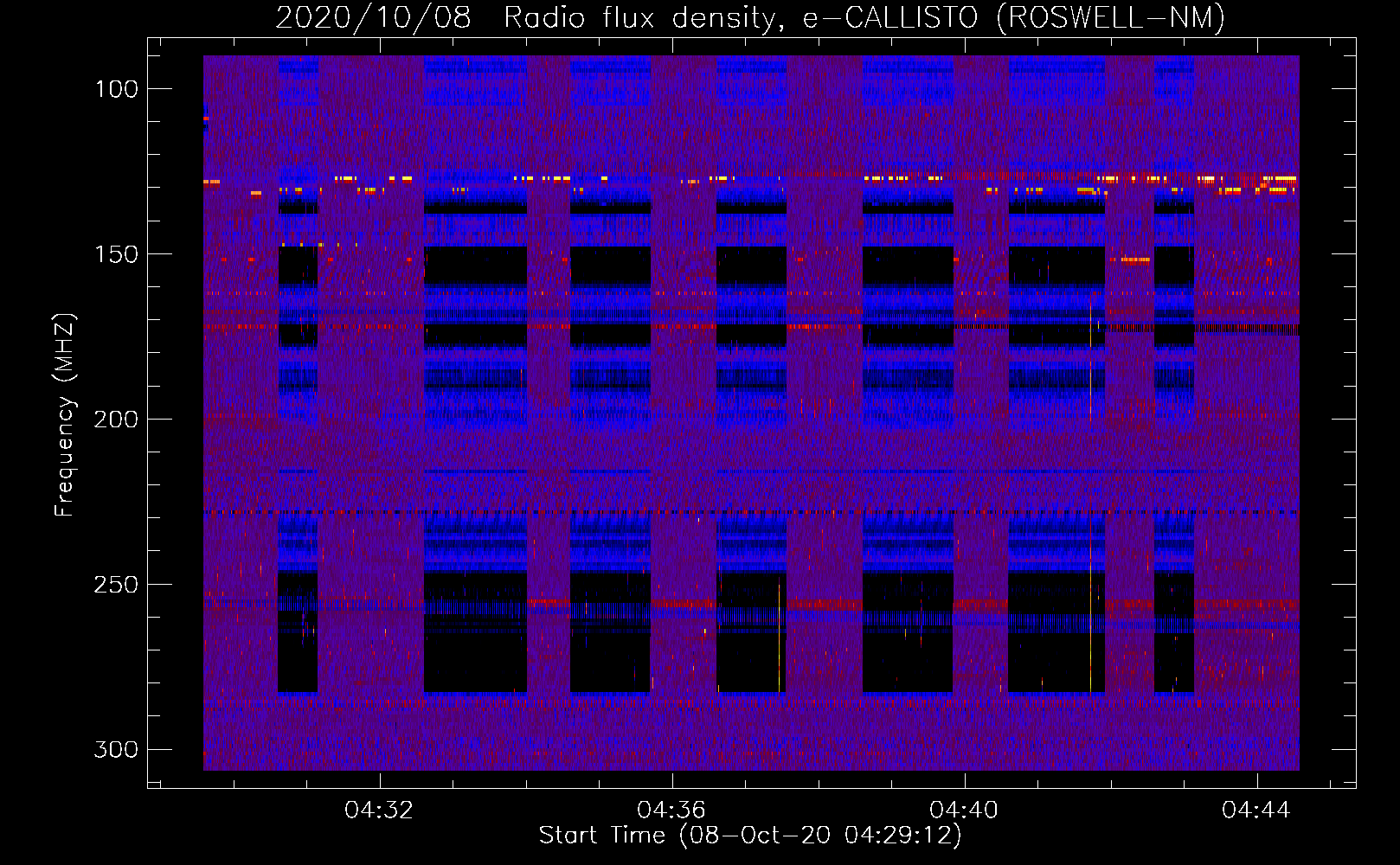Screen dimensions: 1400x865
Task: Click the date 2020/10/08 in the title
Action: coord(374,17)
